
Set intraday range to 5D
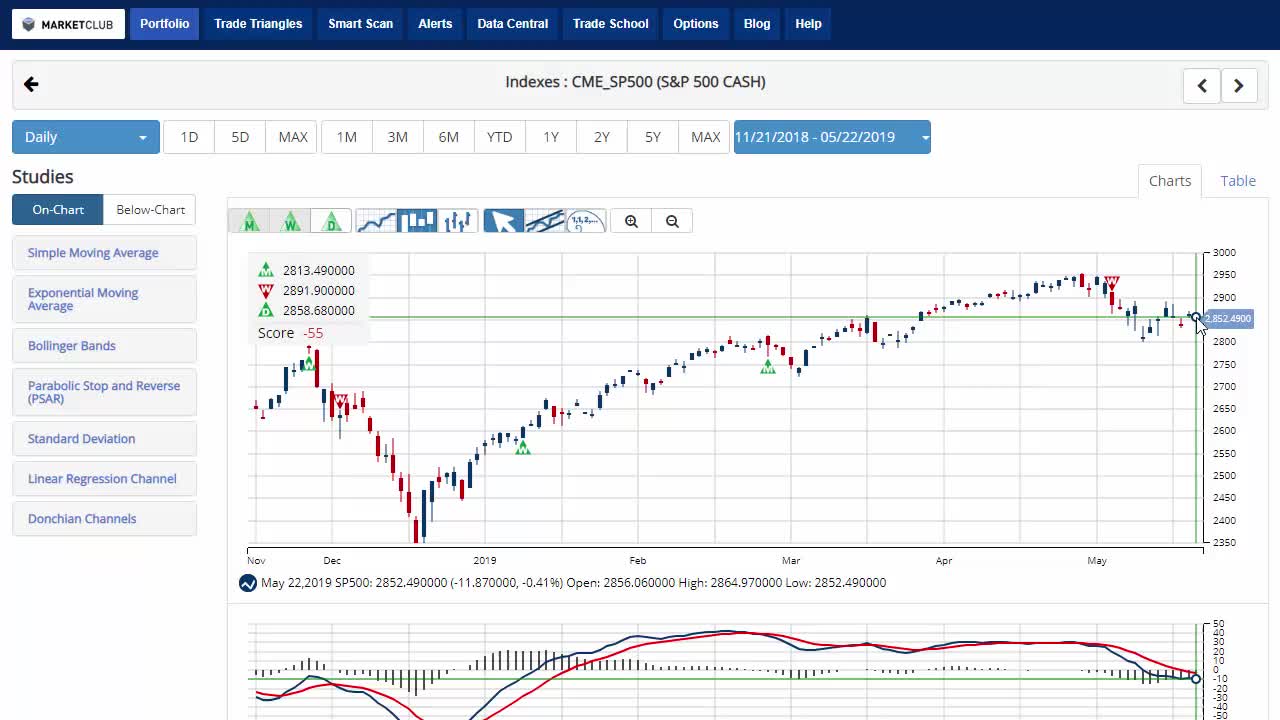pyautogui.click(x=240, y=137)
